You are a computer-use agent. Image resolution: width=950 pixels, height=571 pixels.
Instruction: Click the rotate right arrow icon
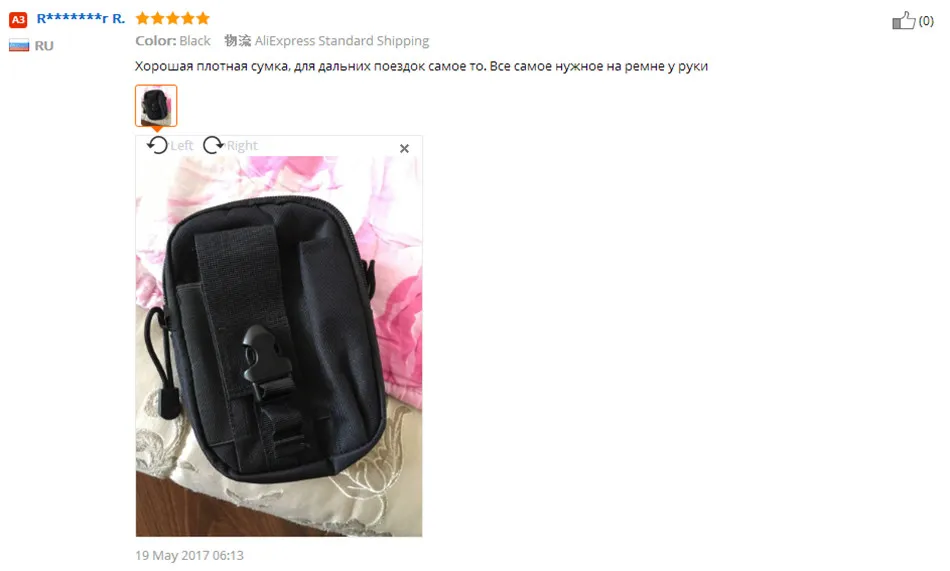point(213,145)
